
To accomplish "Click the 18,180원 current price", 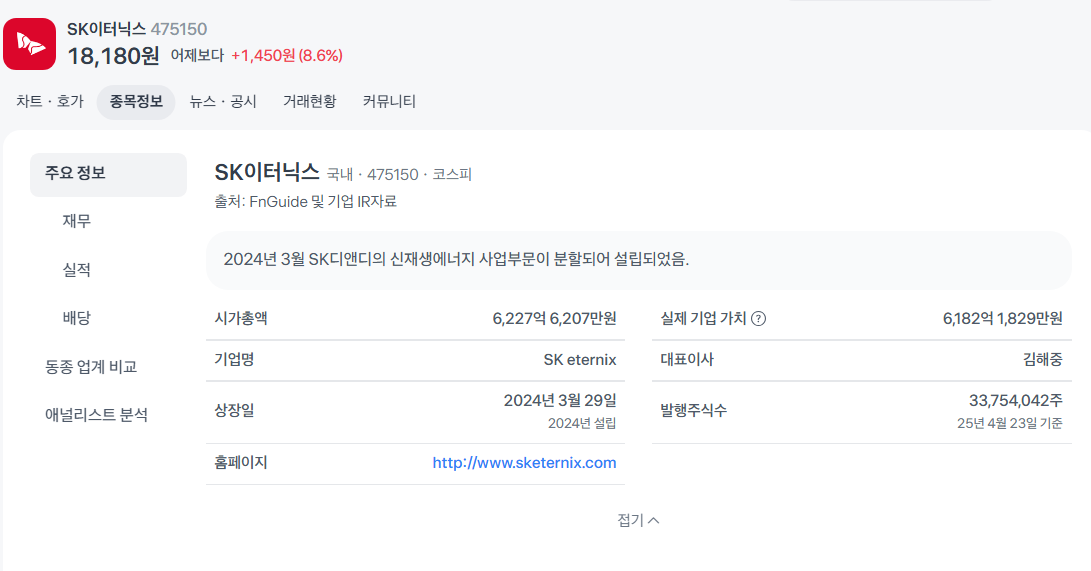I will (x=113, y=56).
